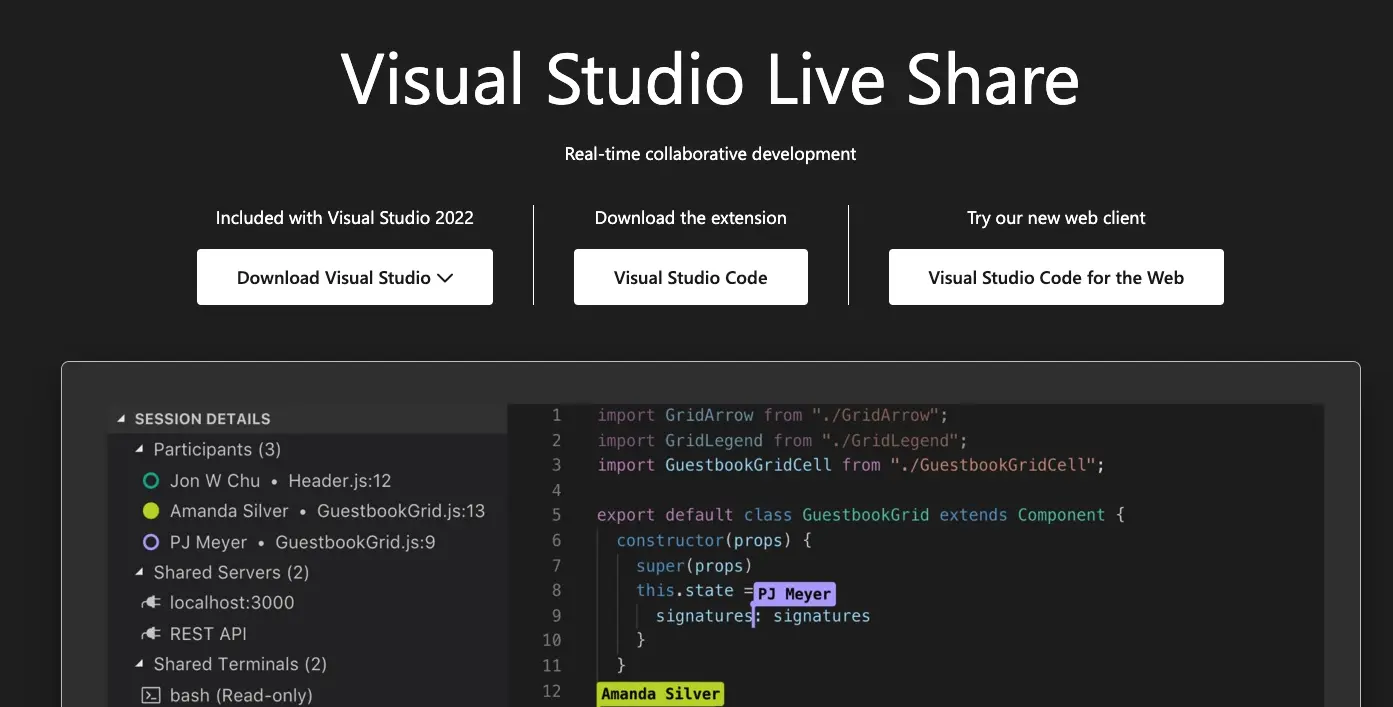Click the 'Download the extension' text

click(691, 218)
